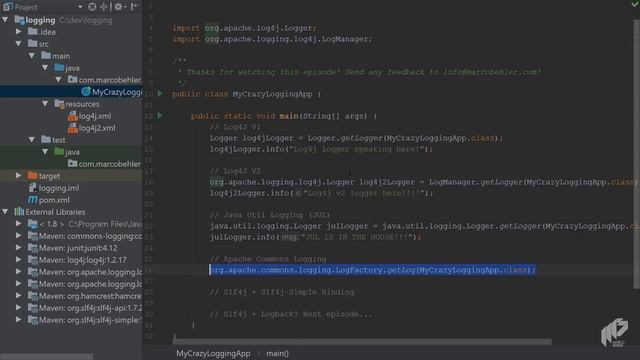
Task: Expand Maven: org.slf4j:slf4j-api library
Action: (x=19, y=308)
